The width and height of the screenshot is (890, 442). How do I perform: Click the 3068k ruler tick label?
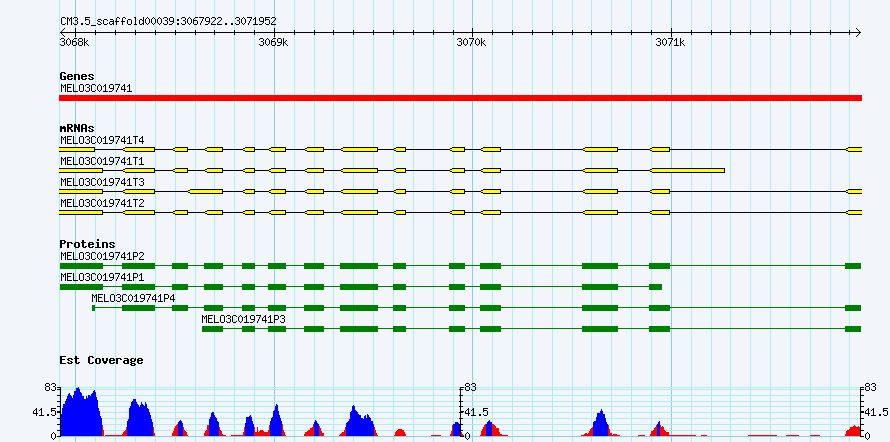point(74,42)
